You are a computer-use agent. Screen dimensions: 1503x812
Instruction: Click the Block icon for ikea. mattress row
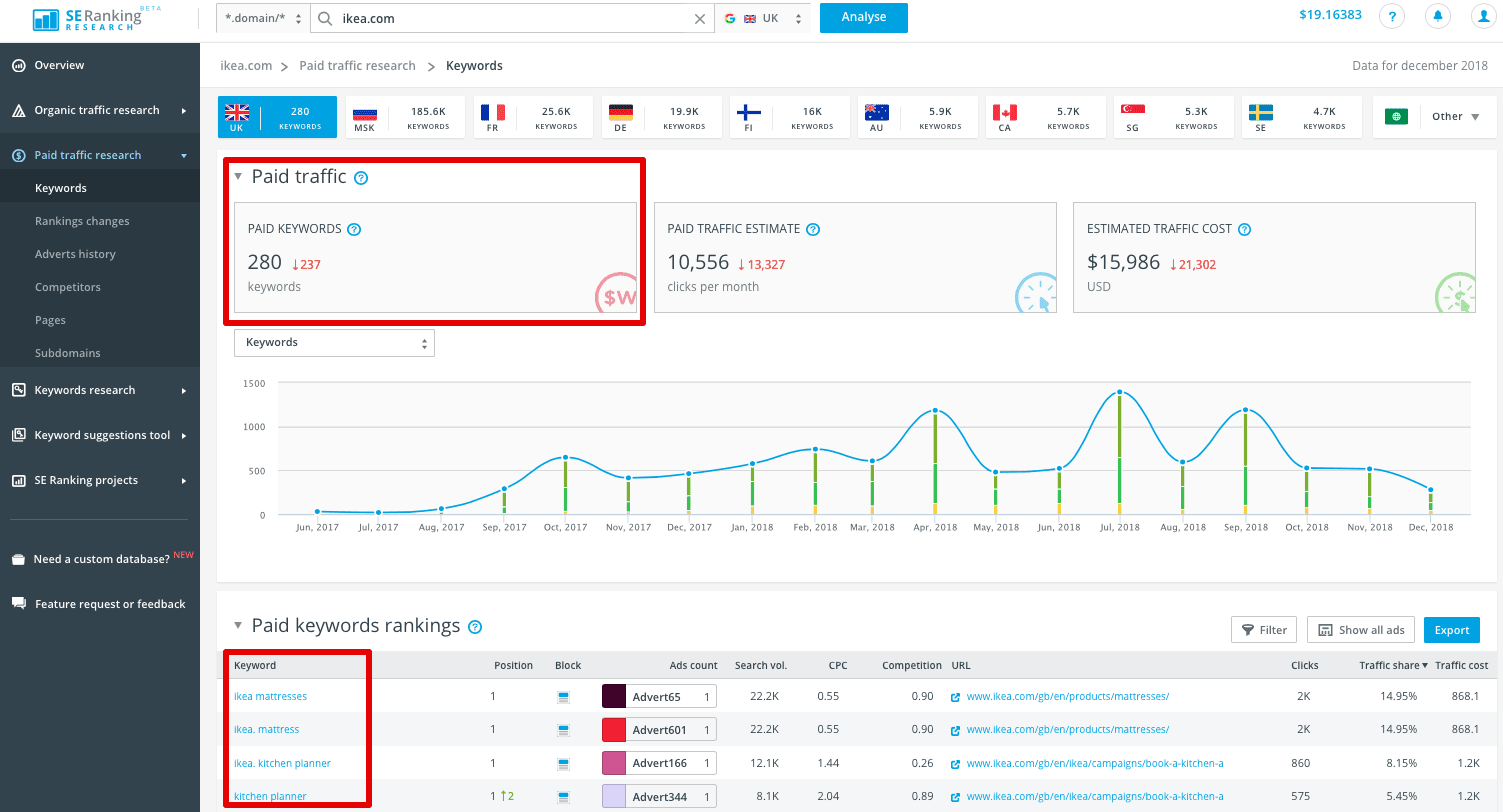point(563,730)
